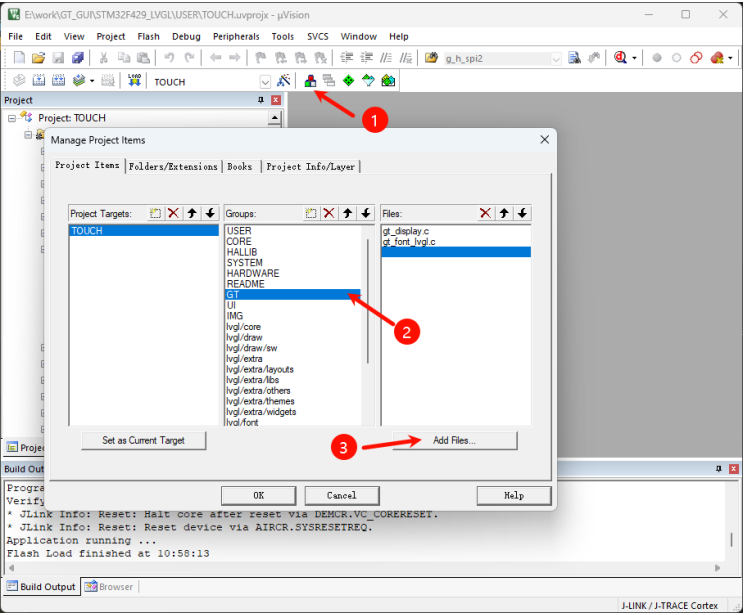Click the Groups list vertical scrollbar
The height and width of the screenshot is (615, 745).
pos(368,301)
